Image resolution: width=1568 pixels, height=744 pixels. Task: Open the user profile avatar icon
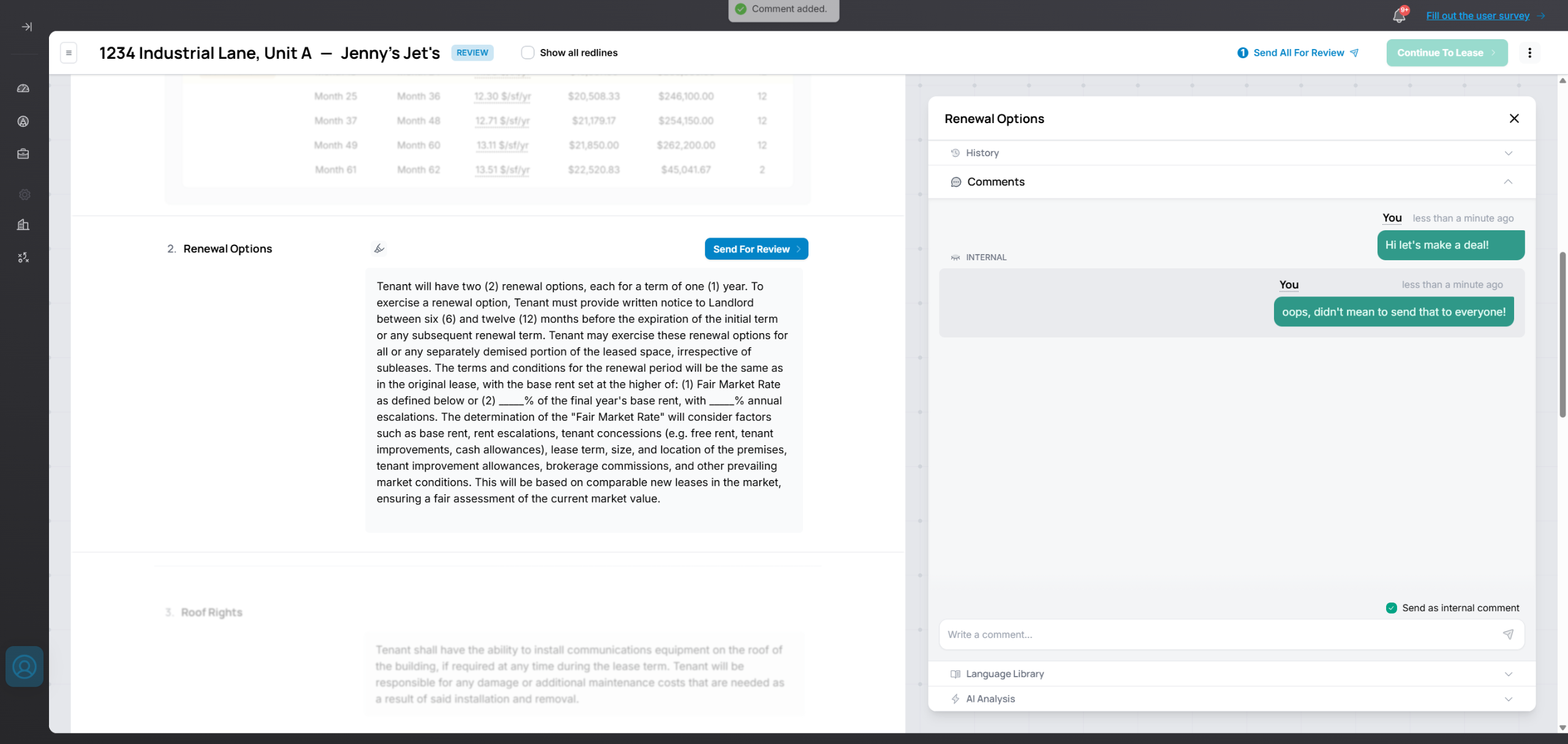24,667
